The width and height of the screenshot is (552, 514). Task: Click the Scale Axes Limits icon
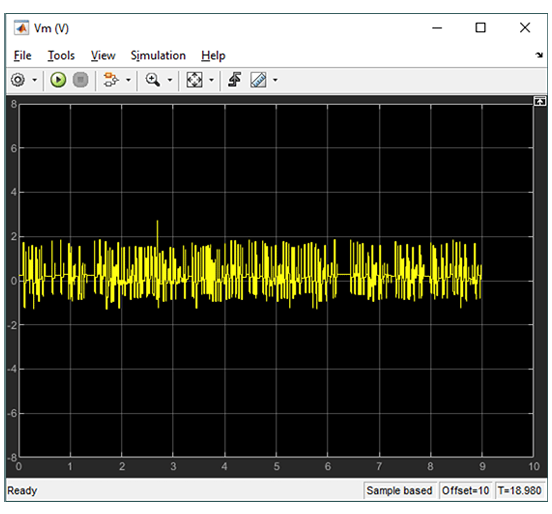point(194,80)
